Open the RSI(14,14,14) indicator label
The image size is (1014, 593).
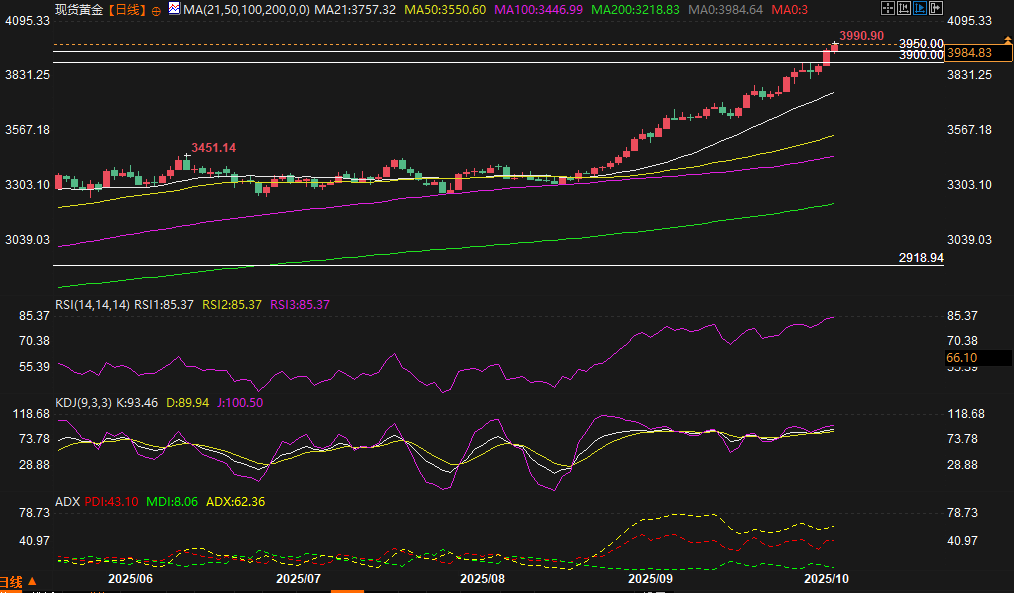click(x=92, y=304)
